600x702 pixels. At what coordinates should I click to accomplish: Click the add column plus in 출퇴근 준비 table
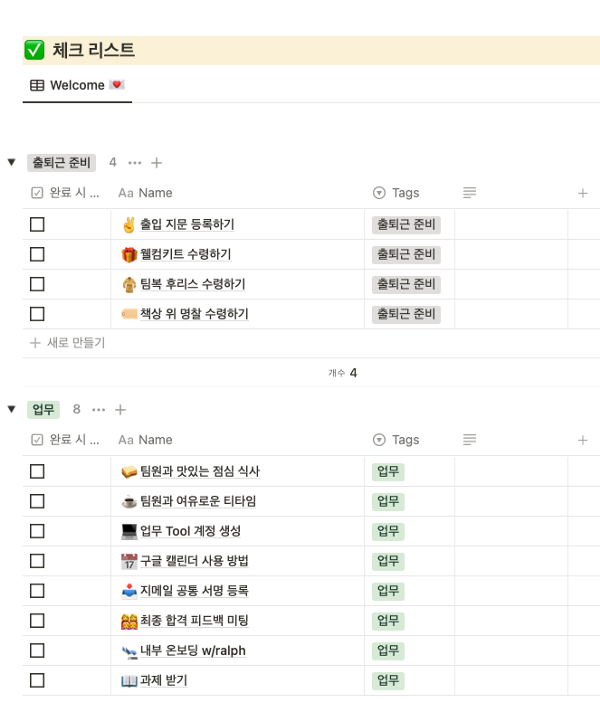(x=583, y=193)
